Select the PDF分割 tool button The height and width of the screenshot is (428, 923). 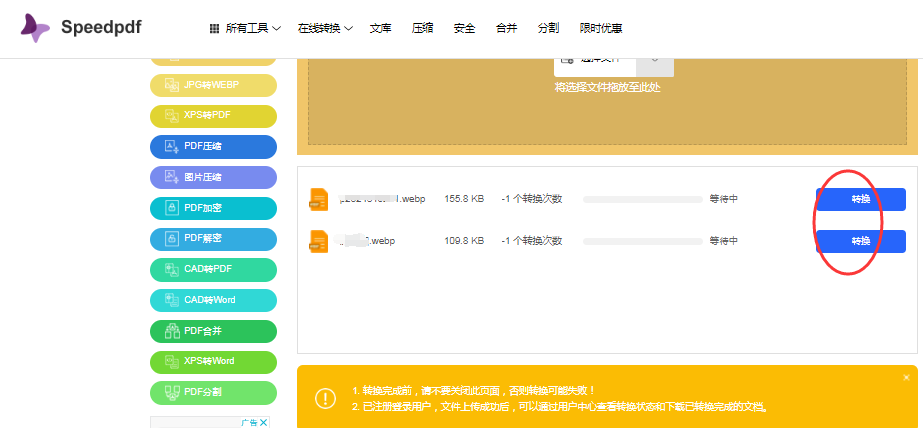point(213,393)
